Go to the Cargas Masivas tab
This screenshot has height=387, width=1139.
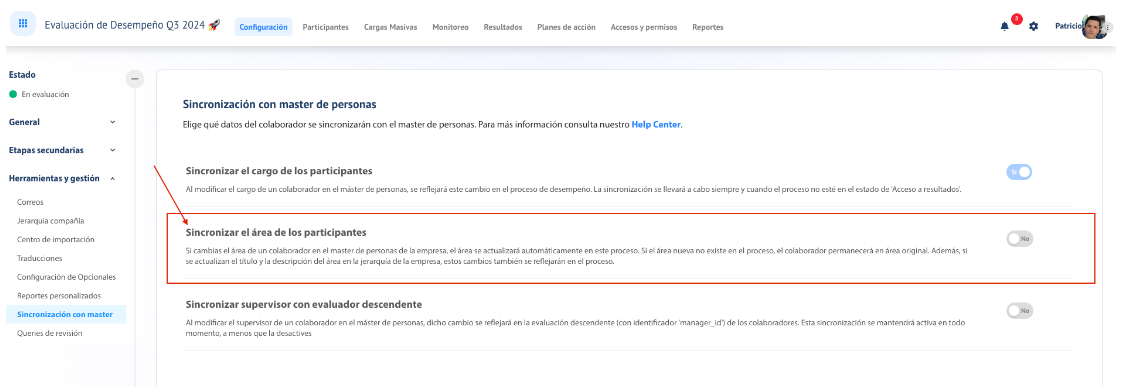[x=391, y=27]
